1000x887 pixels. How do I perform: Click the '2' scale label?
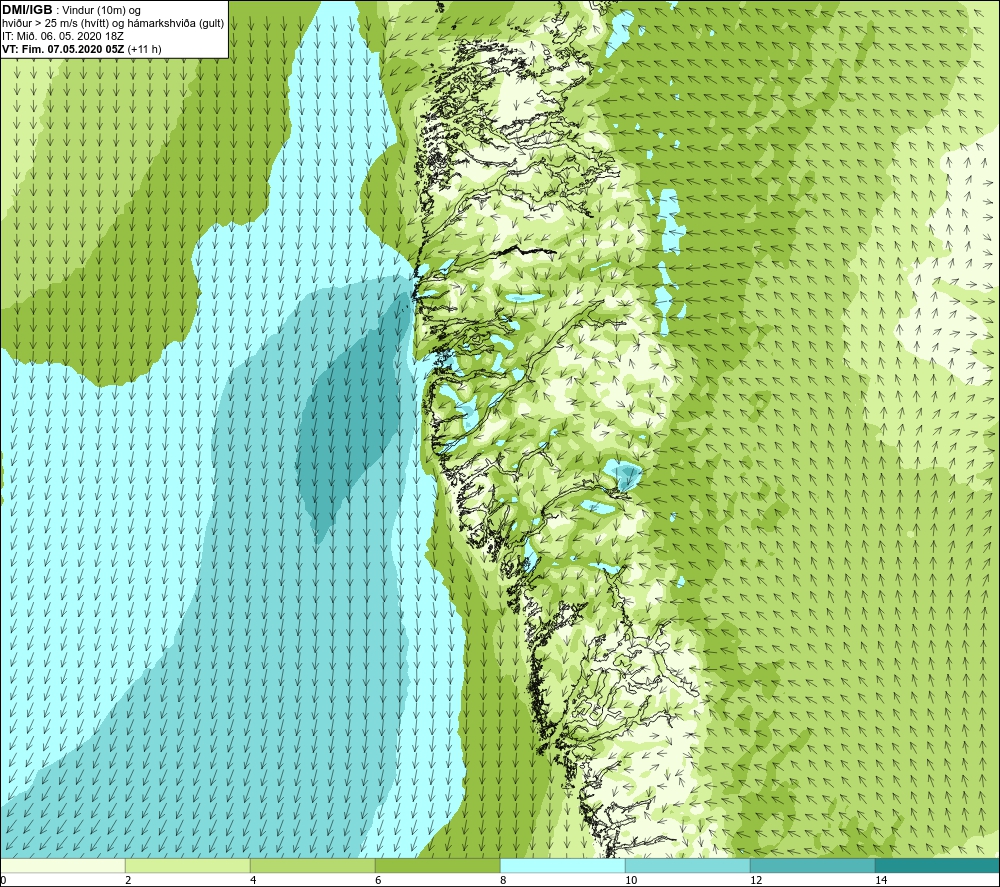click(x=128, y=881)
